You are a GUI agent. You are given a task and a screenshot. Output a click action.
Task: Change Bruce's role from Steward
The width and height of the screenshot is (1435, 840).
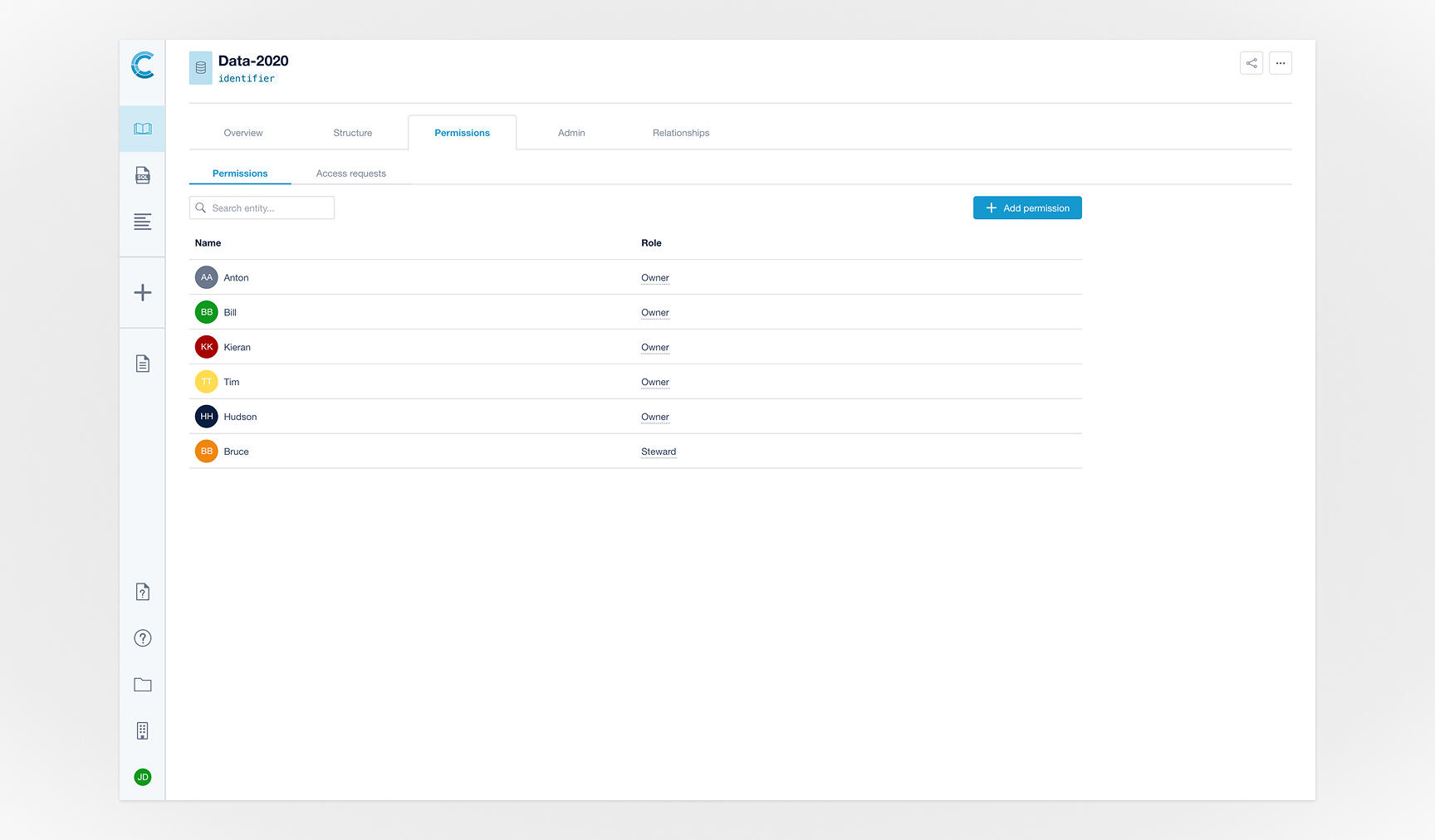659,451
